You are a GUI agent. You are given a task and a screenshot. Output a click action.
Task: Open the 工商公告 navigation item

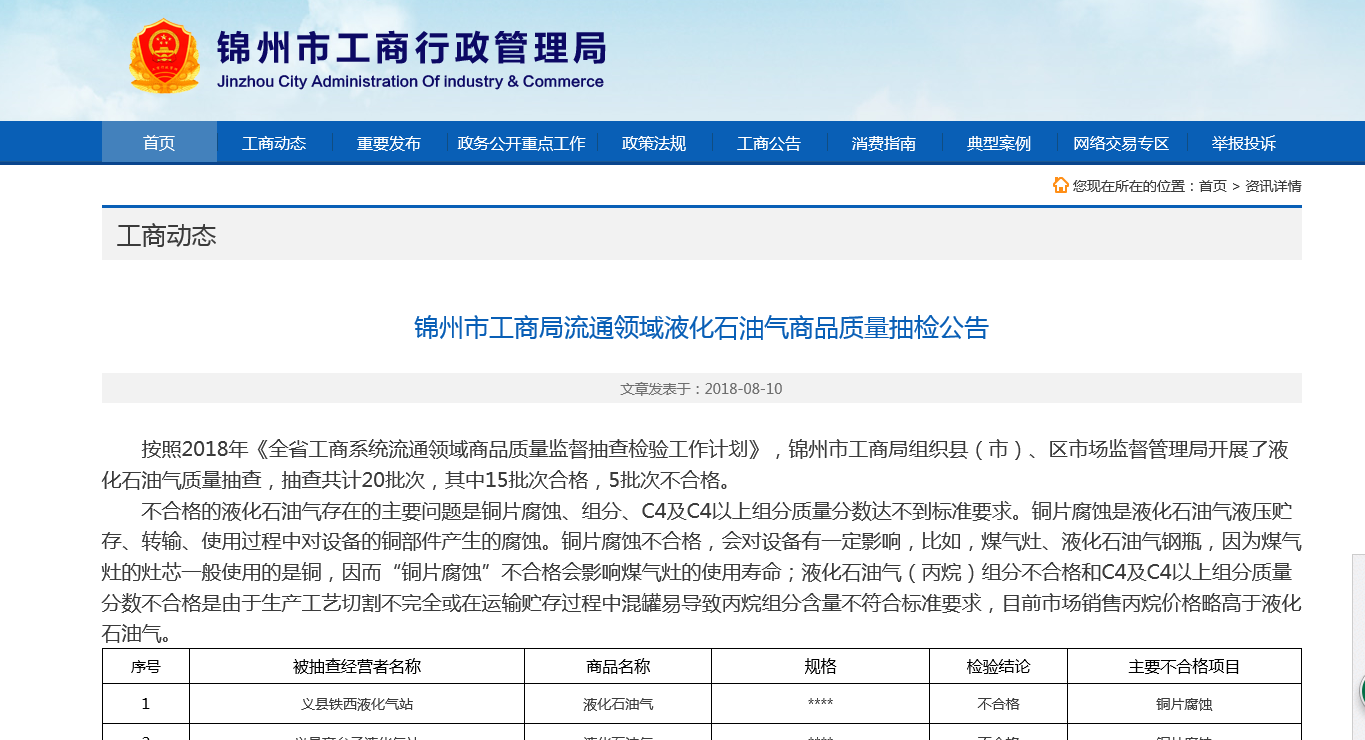tap(769, 143)
